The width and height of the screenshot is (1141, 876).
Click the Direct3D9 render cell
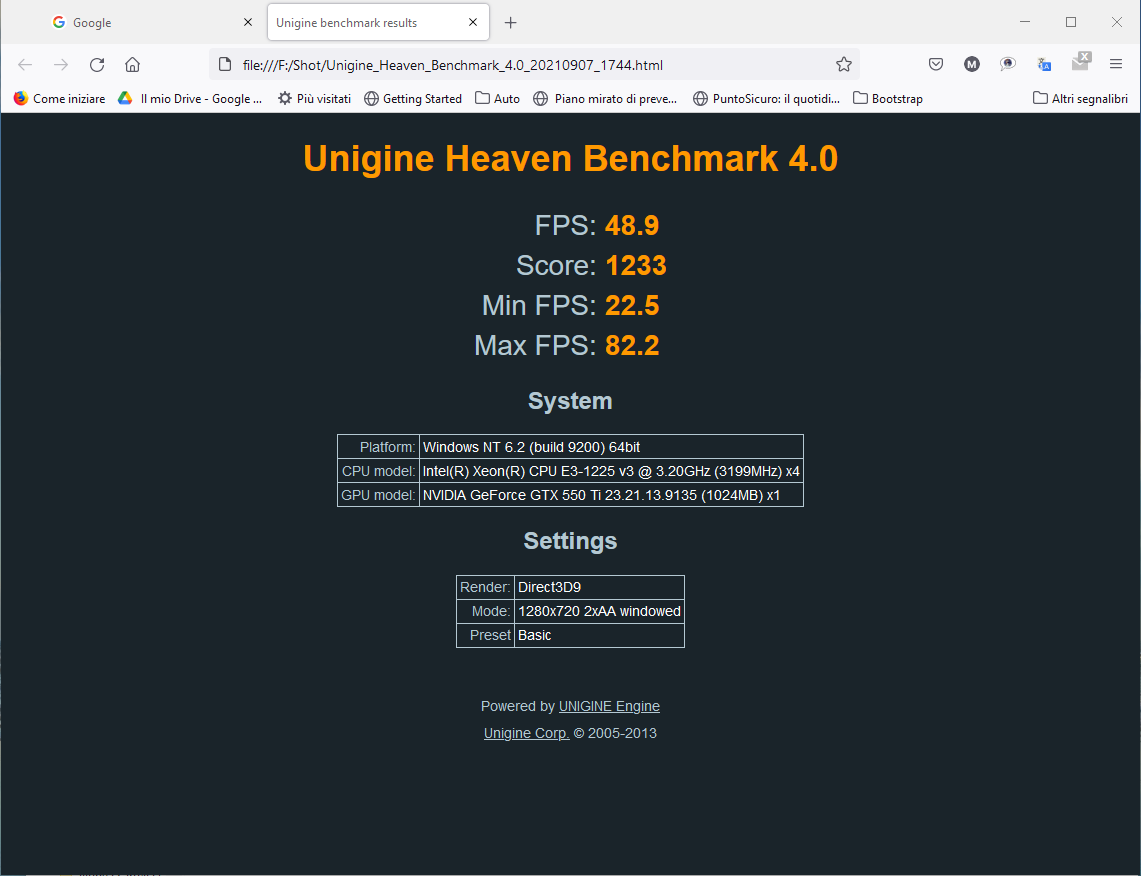(600, 587)
